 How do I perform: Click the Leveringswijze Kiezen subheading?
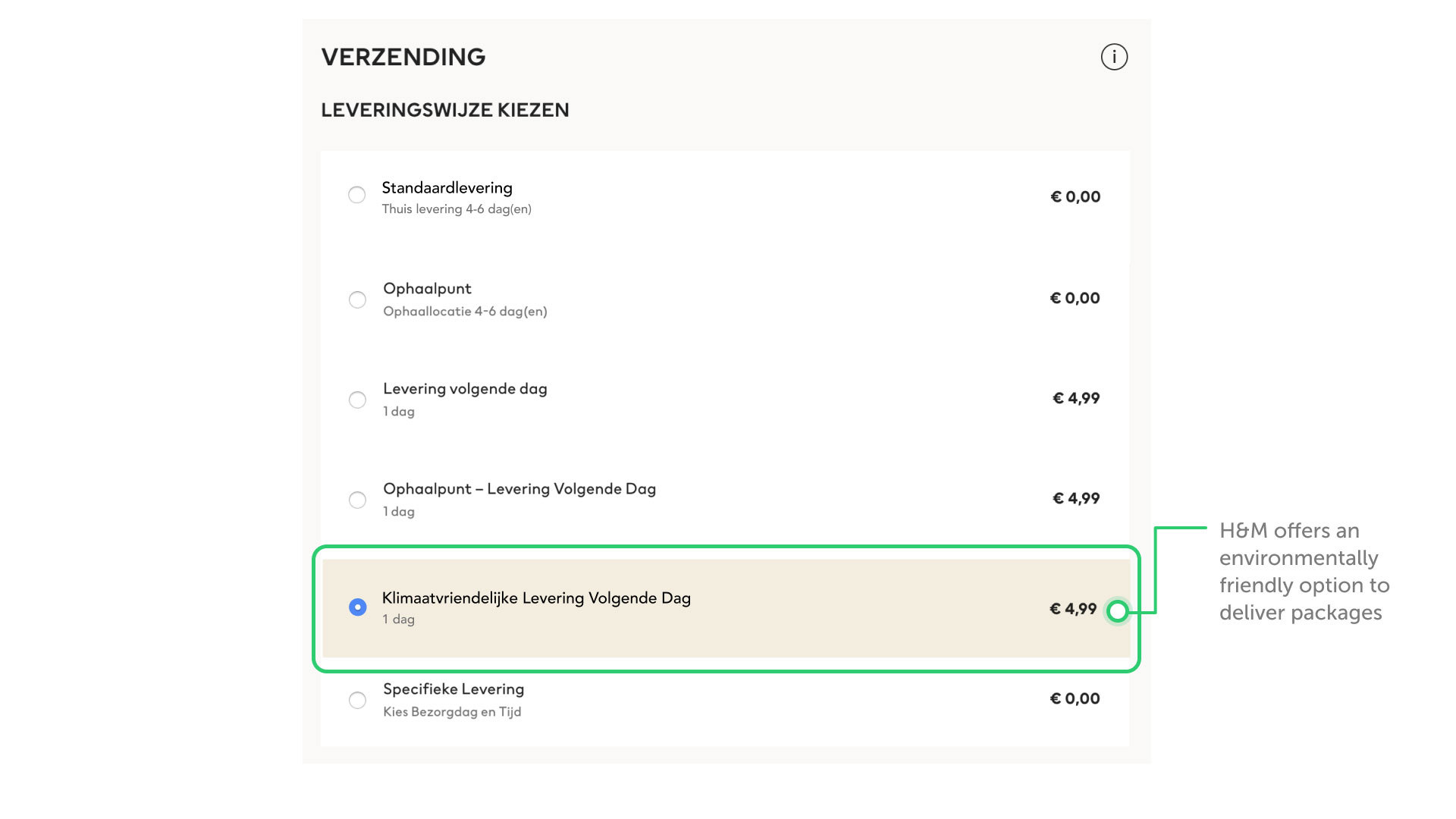445,110
